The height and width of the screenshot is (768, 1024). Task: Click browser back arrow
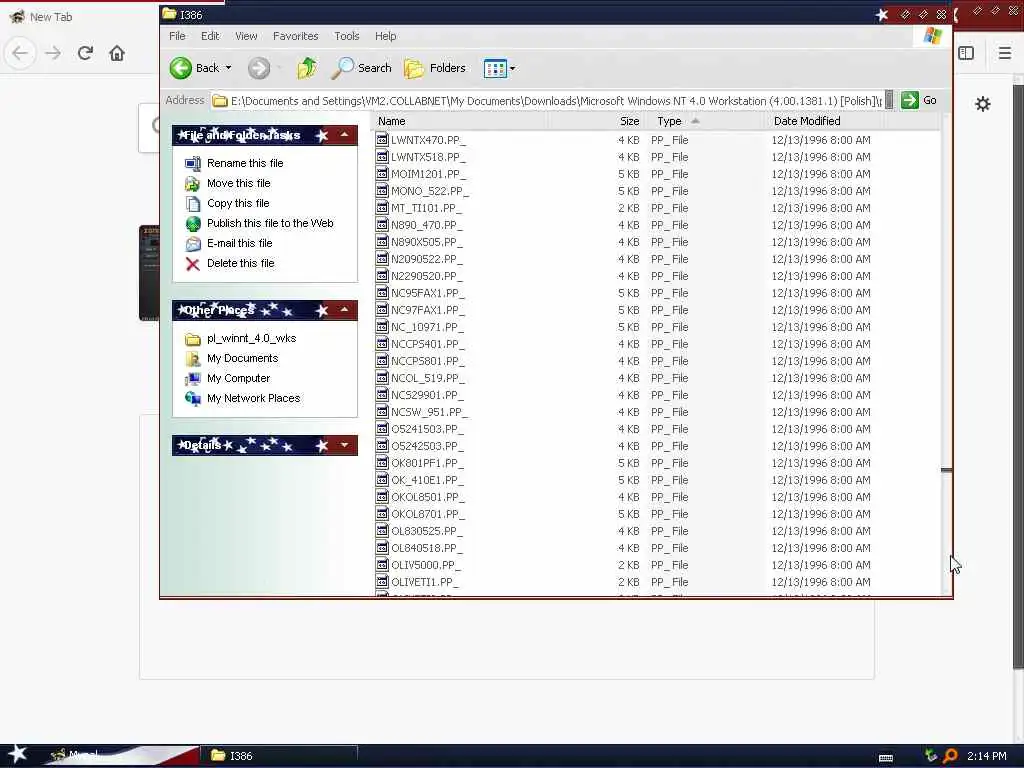tap(20, 53)
